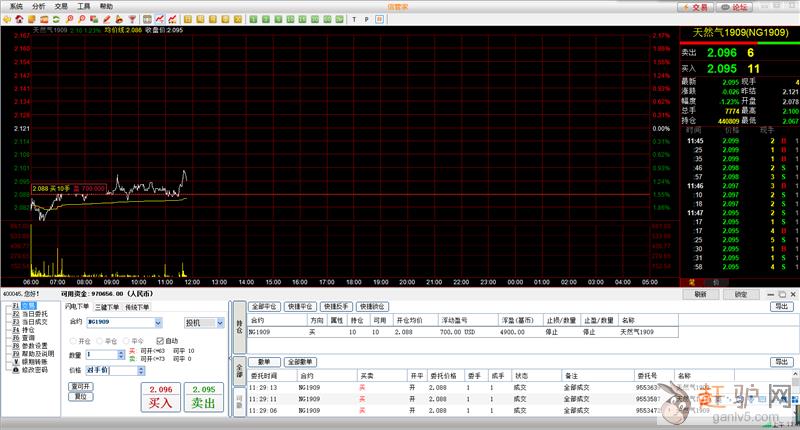Select 当日委托 in the left tree
800x430 pixels.
coord(35,314)
